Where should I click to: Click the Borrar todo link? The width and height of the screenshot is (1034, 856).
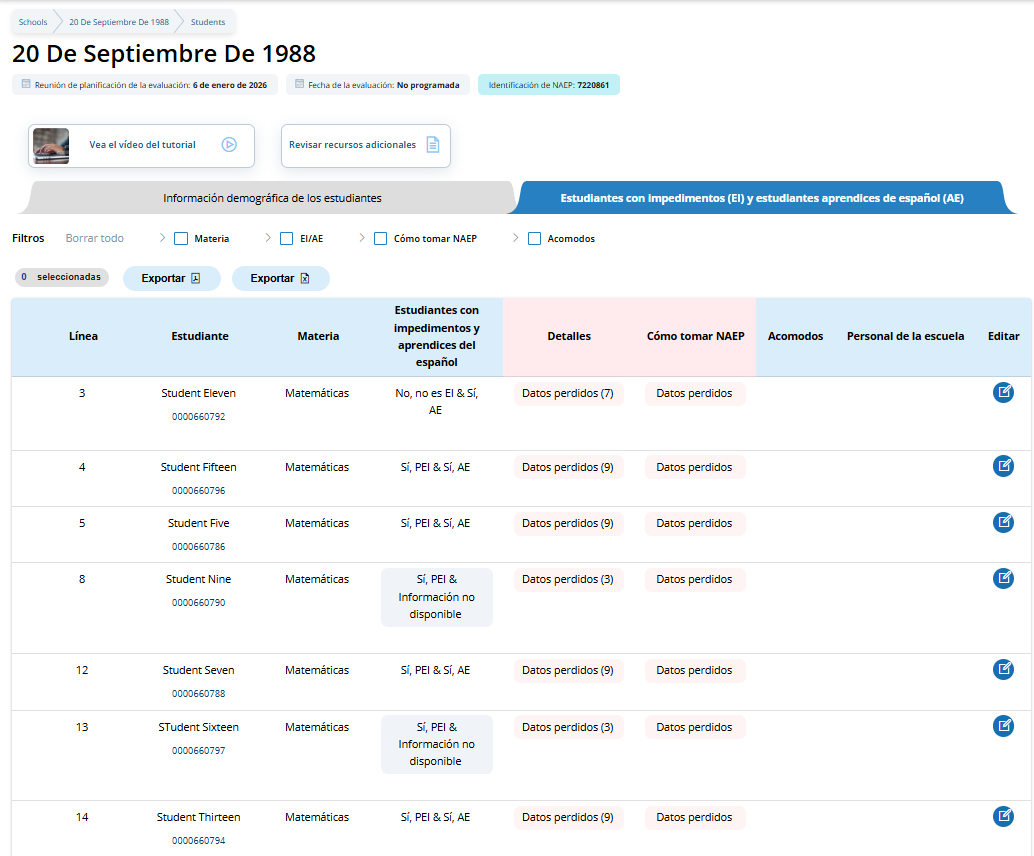pos(95,239)
